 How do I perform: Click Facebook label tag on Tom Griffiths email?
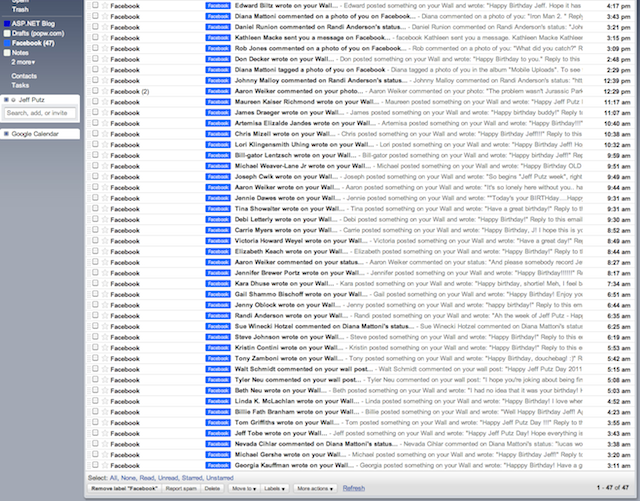218,423
